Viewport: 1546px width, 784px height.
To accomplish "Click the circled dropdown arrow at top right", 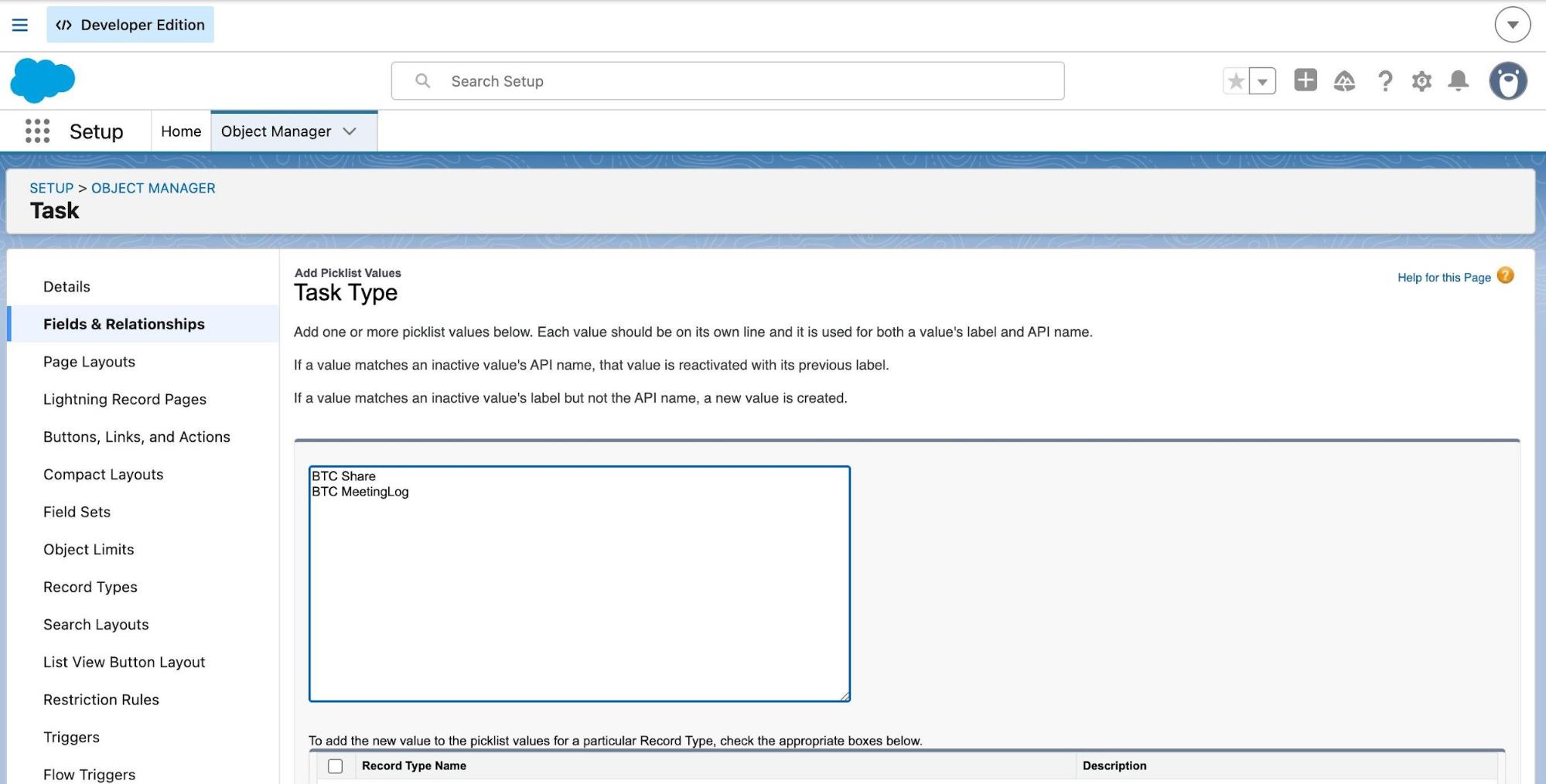I will (x=1513, y=25).
